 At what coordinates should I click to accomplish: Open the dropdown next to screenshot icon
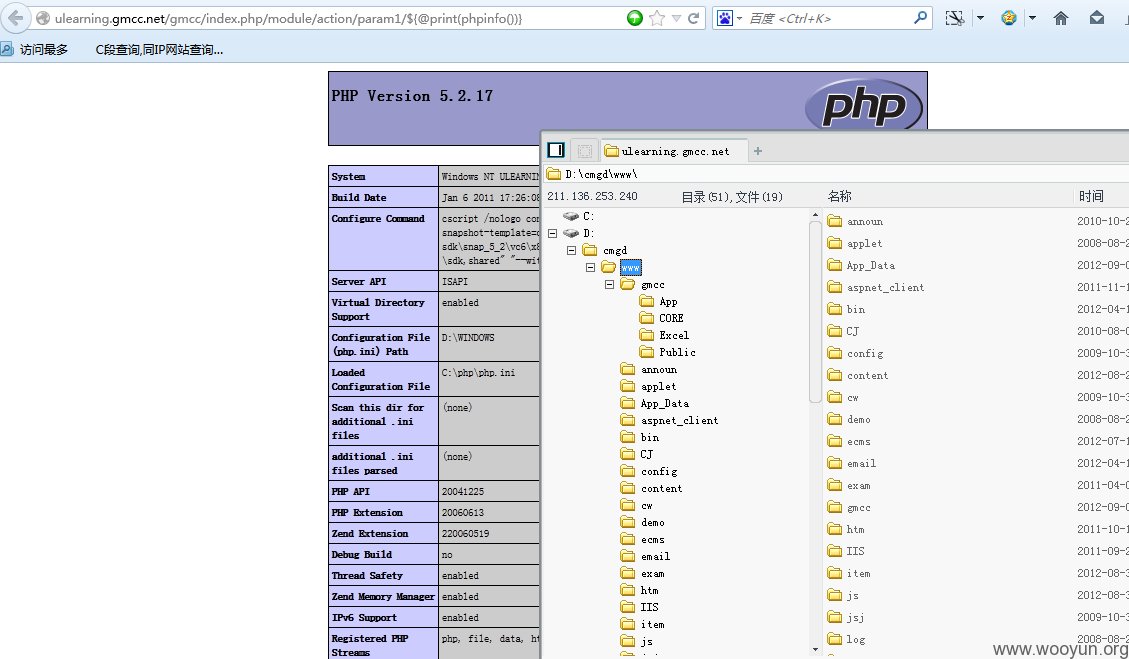point(980,18)
